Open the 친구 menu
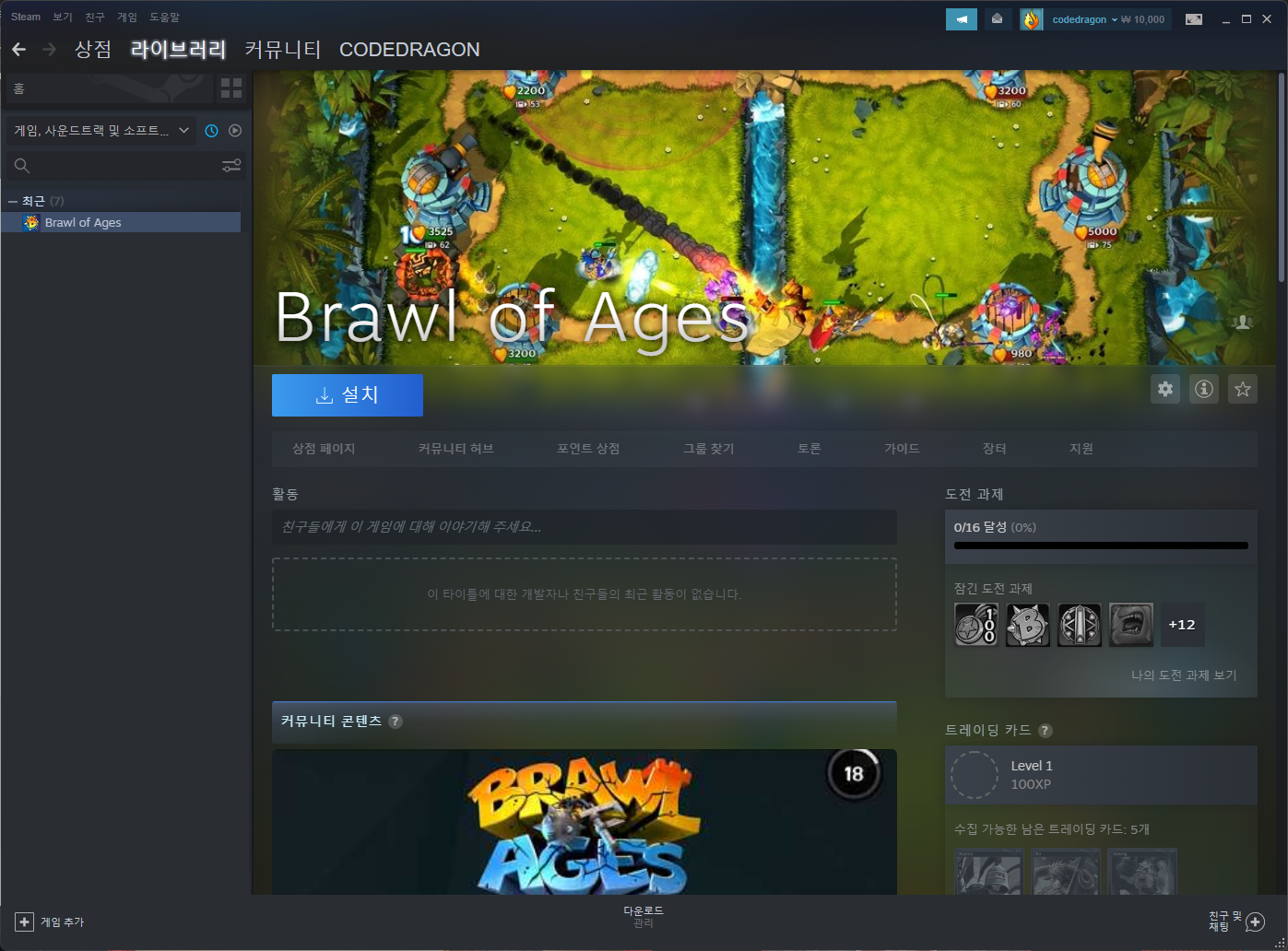1288x951 pixels. (95, 18)
